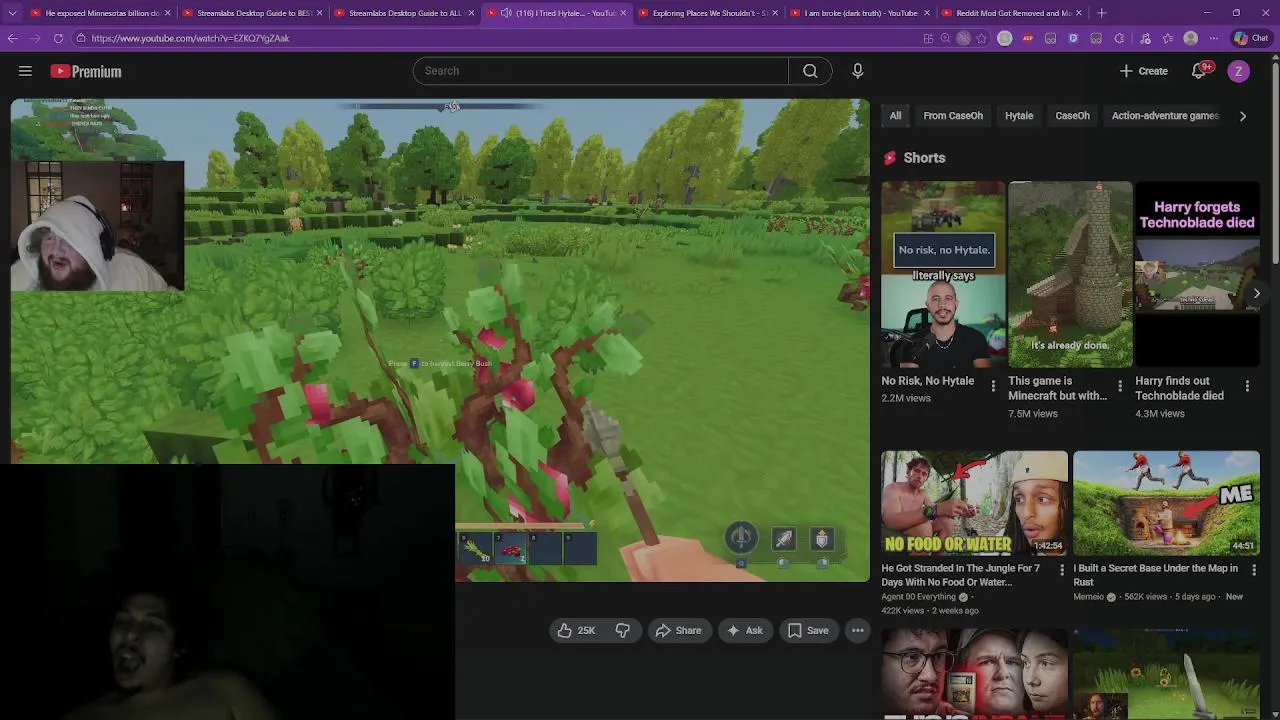The height and width of the screenshot is (720, 1280).
Task: Open No Risk, No Hytale short thumbnail
Action: pyautogui.click(x=943, y=274)
